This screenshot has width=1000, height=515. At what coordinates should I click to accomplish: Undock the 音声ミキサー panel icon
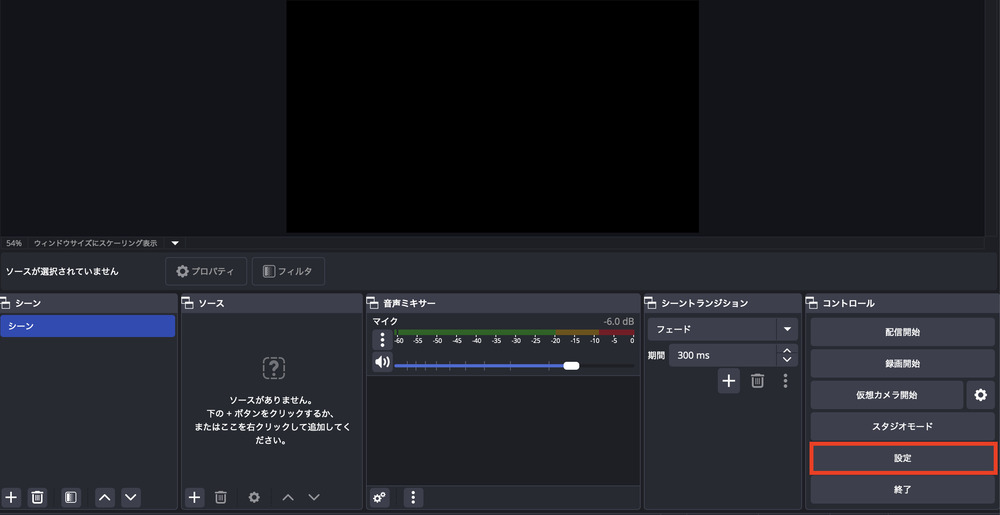[373, 303]
